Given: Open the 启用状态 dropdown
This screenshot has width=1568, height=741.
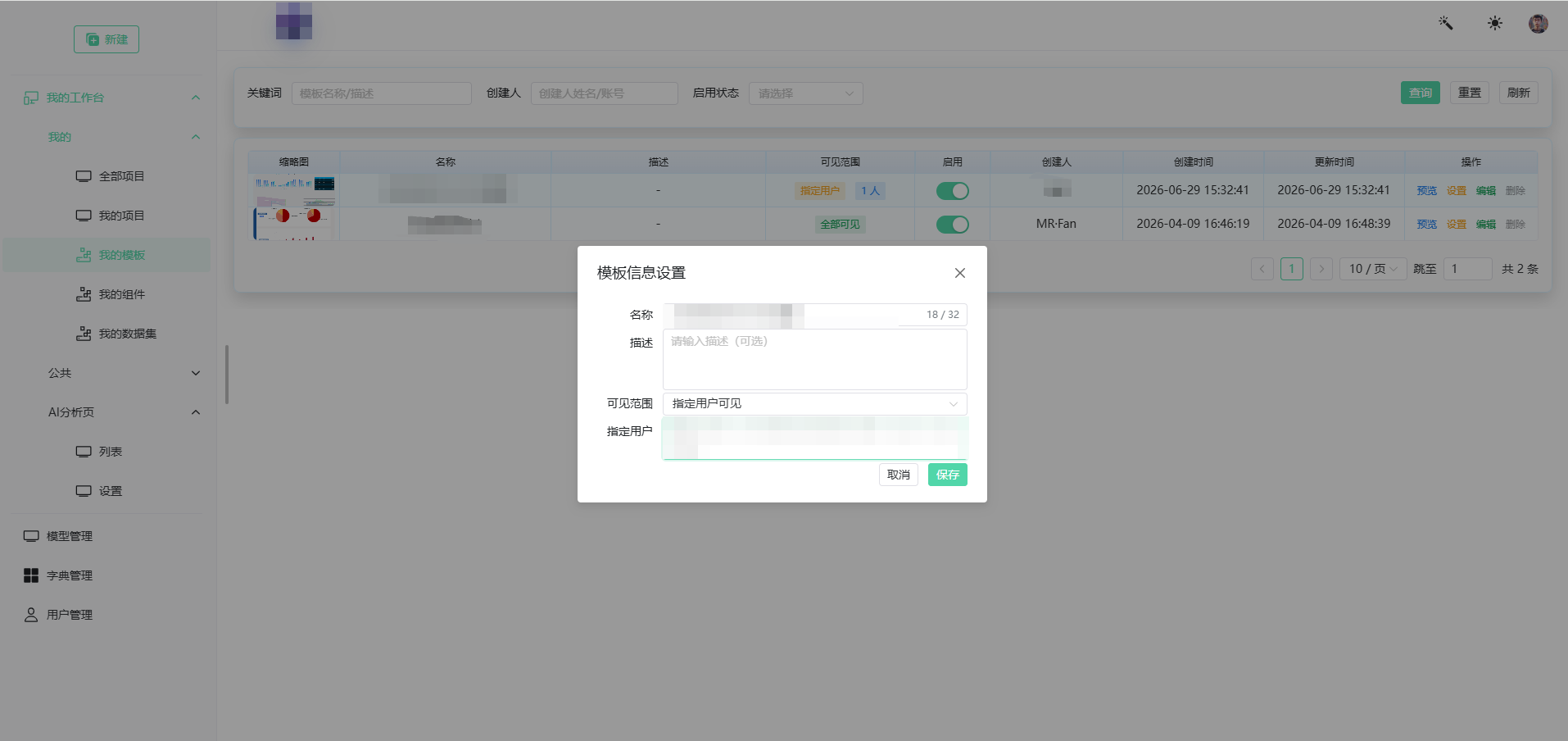Looking at the screenshot, I should click(806, 93).
